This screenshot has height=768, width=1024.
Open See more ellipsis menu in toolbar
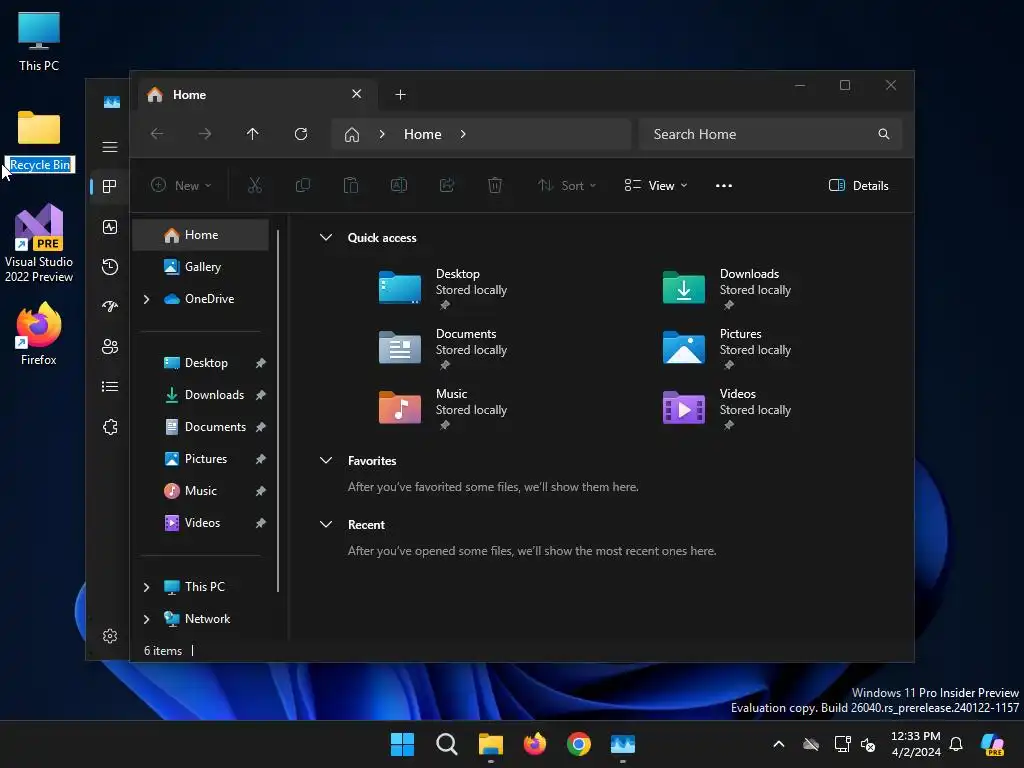[x=724, y=185]
